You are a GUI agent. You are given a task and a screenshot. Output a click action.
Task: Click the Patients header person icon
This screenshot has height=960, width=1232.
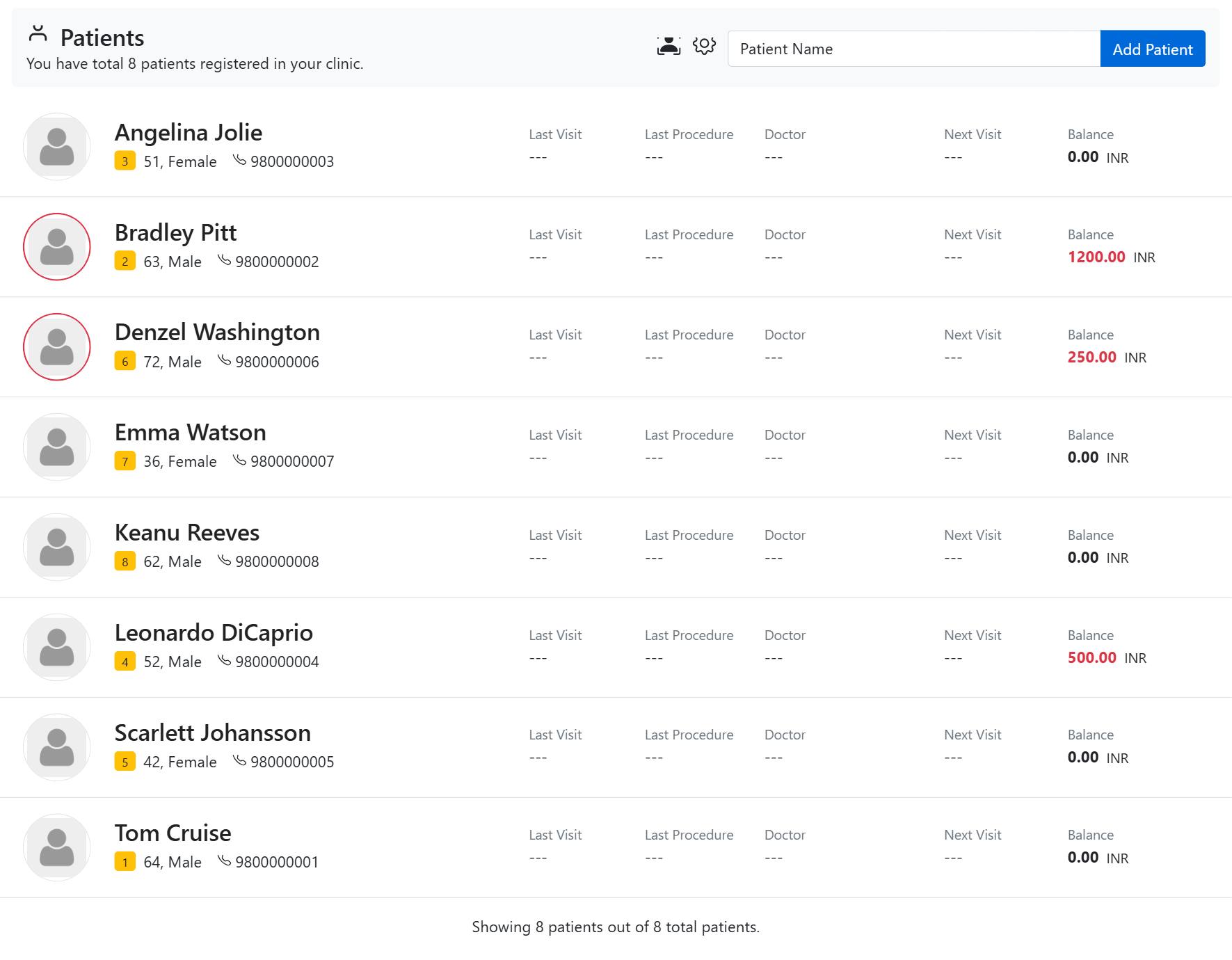[38, 33]
